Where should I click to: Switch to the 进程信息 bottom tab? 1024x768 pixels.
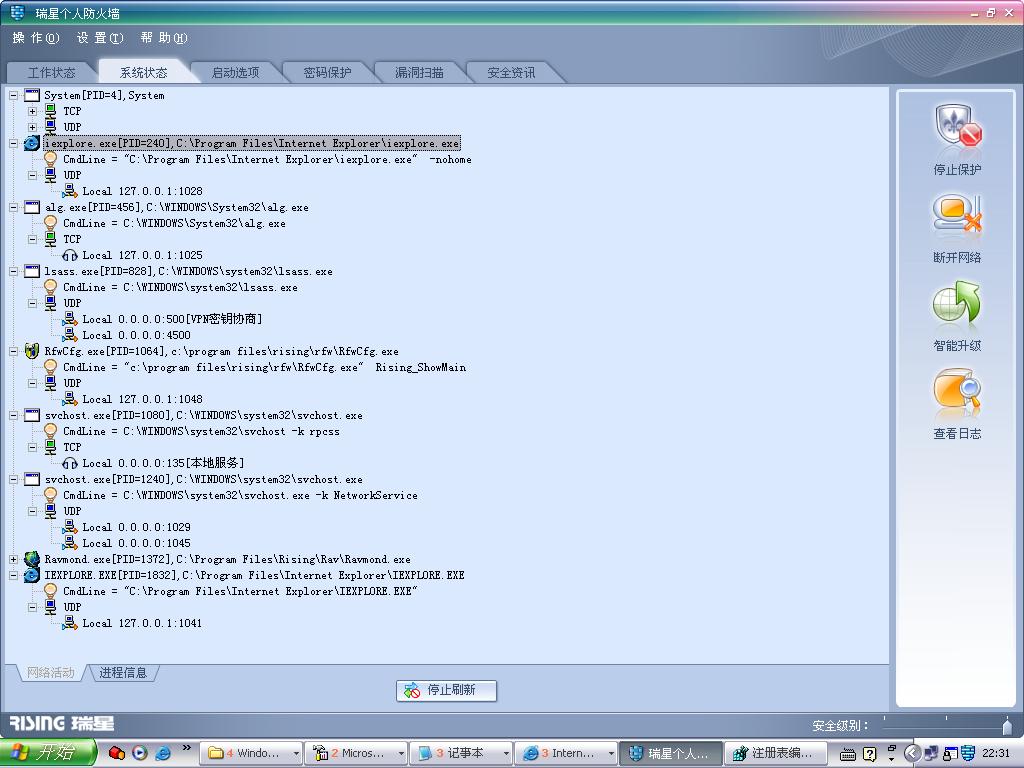123,673
